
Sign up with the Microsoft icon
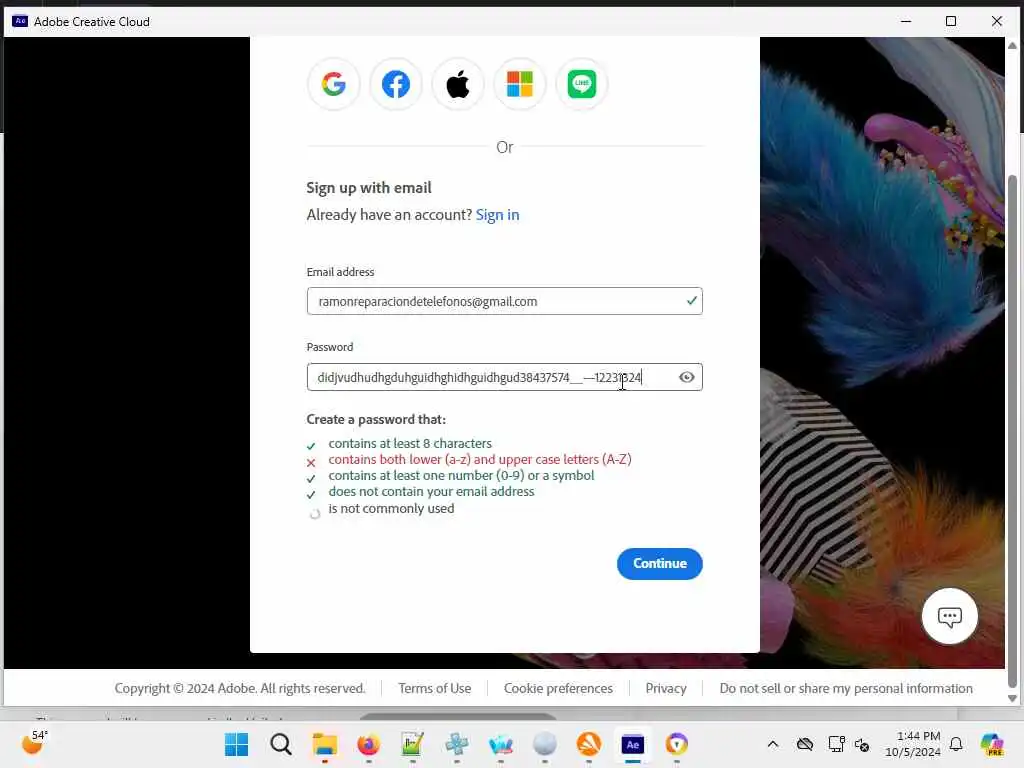tap(520, 84)
